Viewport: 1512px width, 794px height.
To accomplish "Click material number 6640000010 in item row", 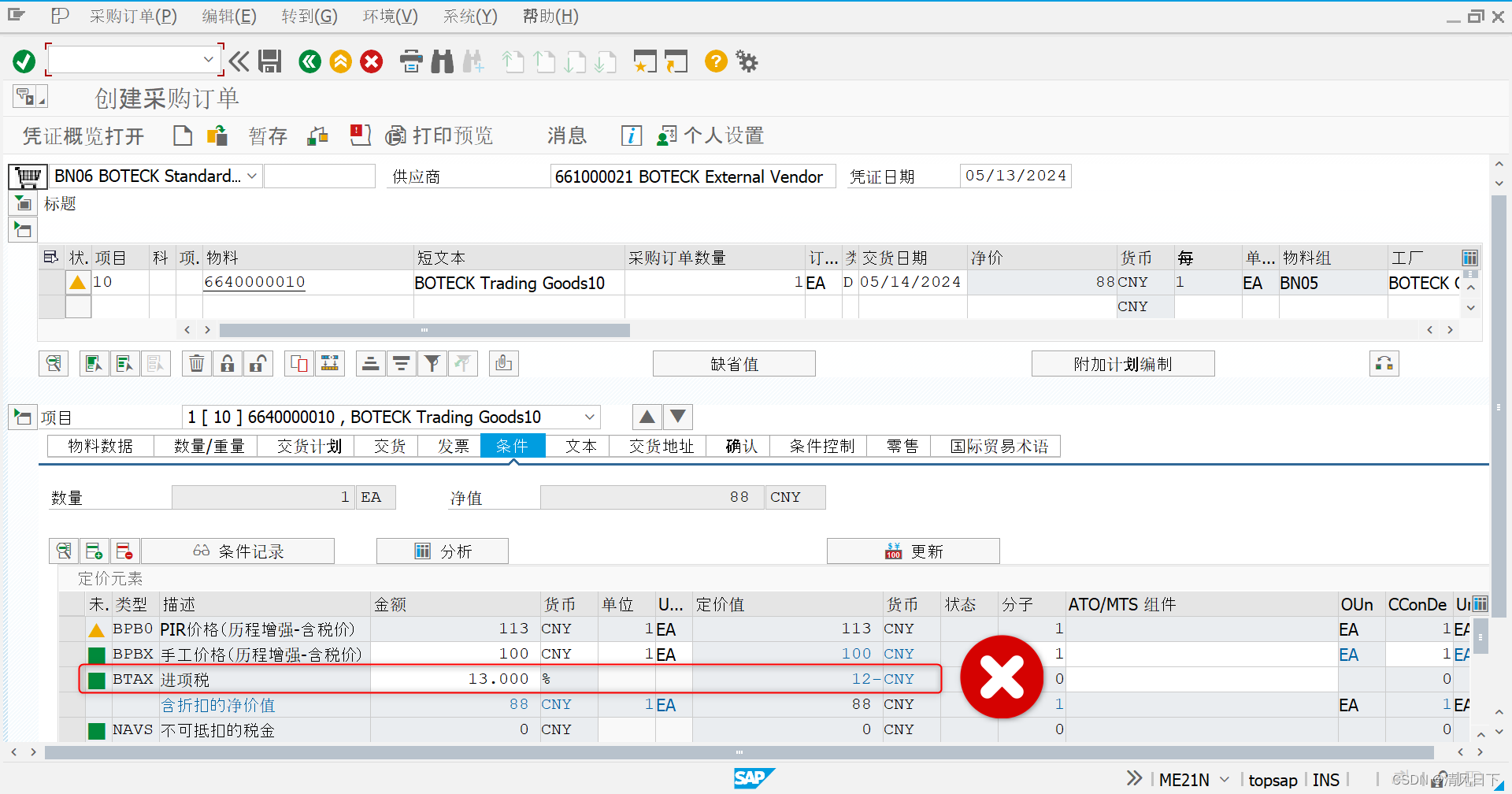I will click(254, 282).
